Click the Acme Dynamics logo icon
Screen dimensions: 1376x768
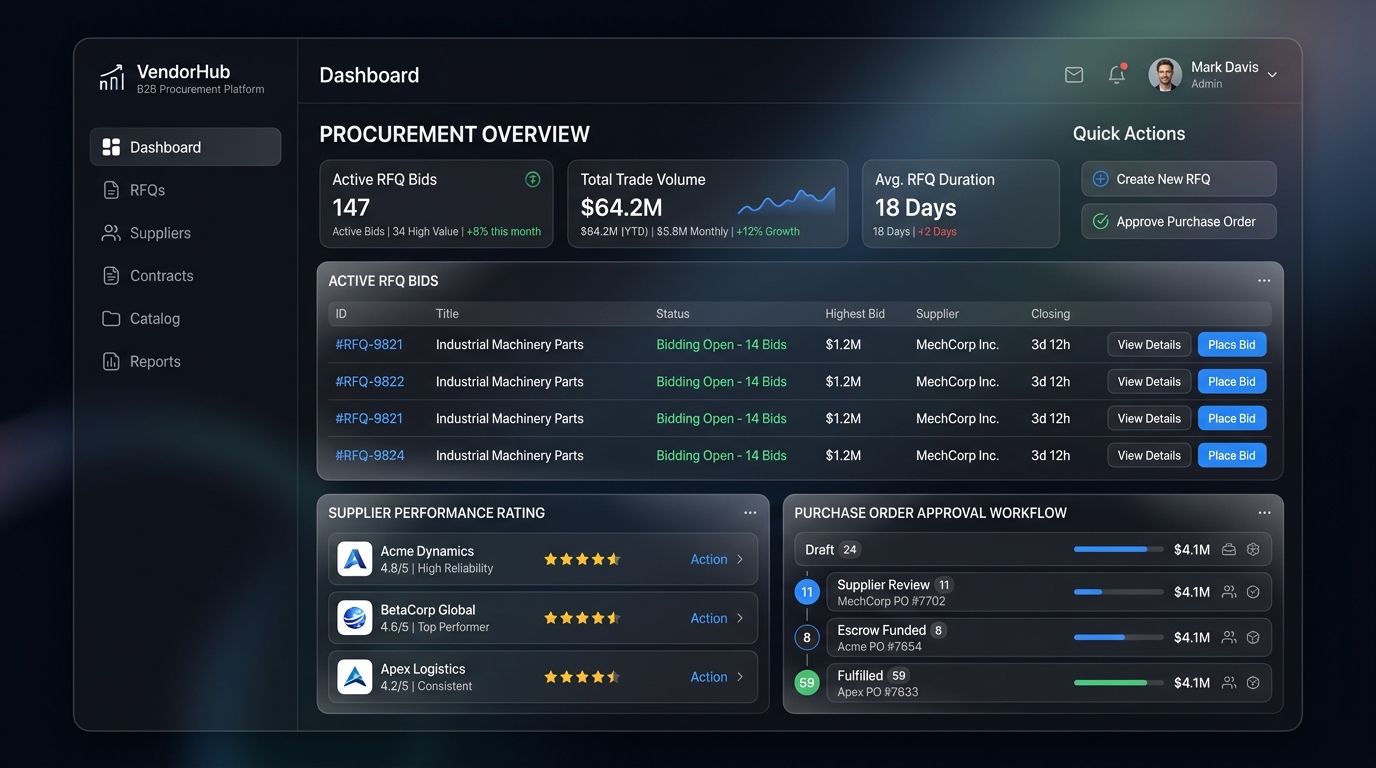click(355, 559)
